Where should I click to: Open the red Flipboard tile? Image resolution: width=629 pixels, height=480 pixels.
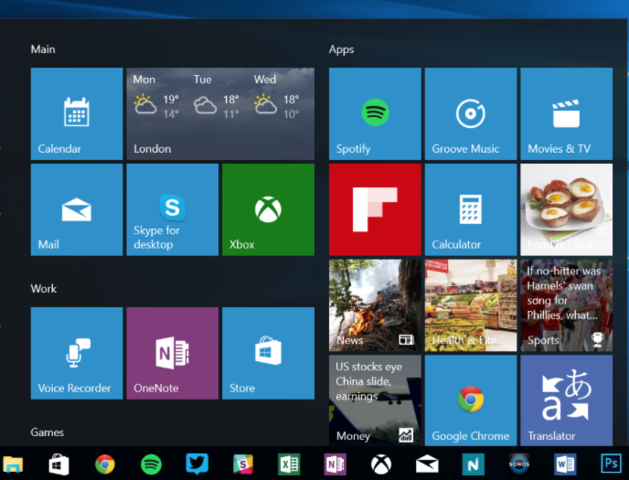tap(375, 209)
